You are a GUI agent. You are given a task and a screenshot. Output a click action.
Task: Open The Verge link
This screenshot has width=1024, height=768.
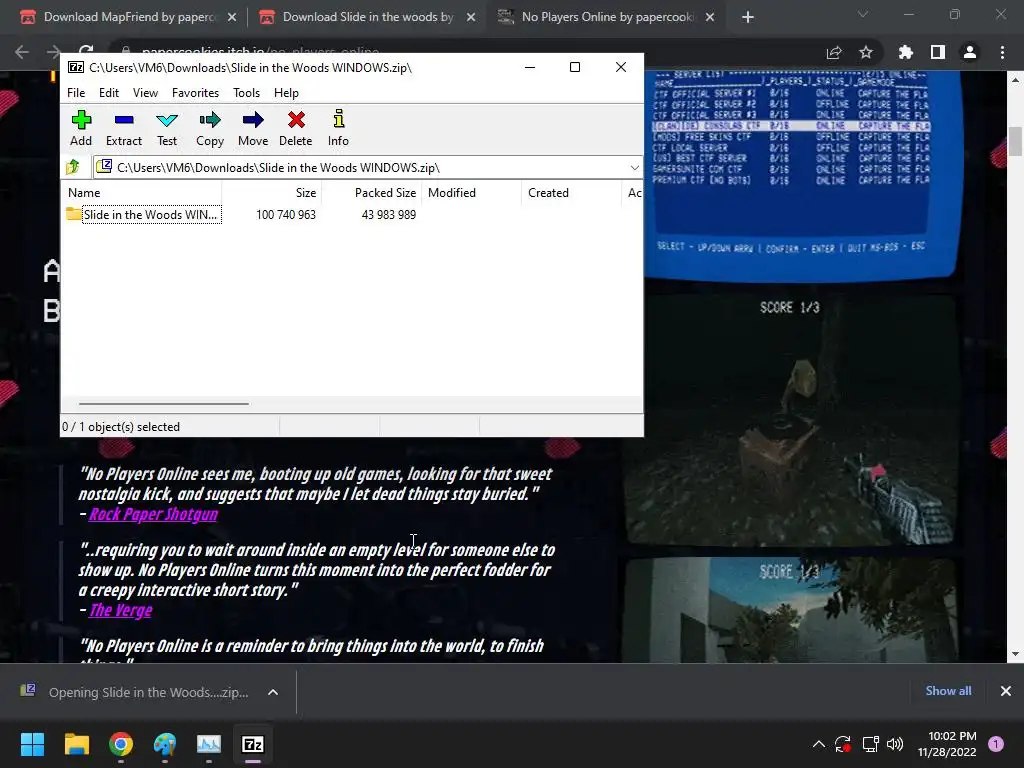pos(120,611)
